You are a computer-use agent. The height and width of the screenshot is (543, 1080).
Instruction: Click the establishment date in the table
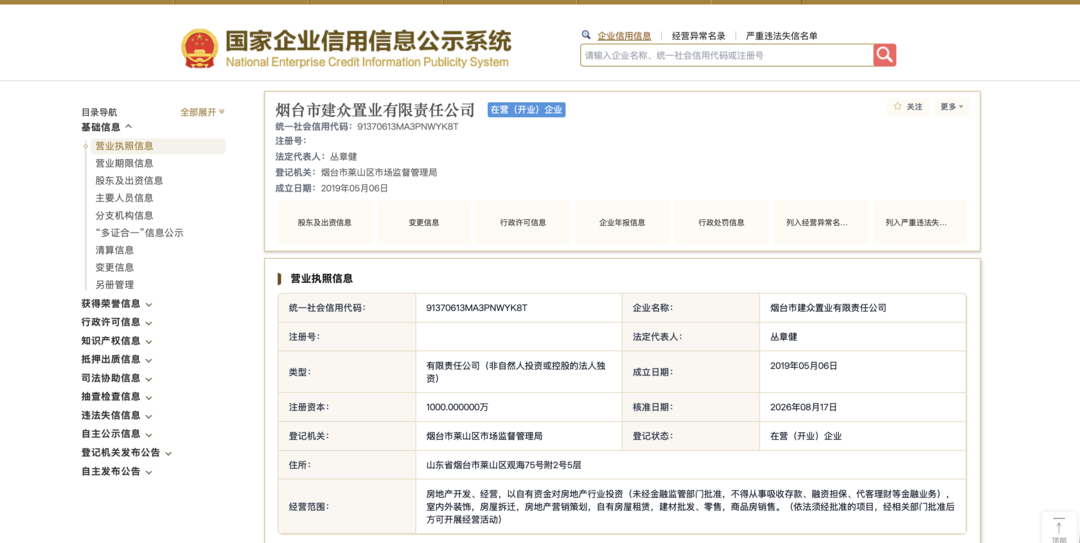[803, 366]
